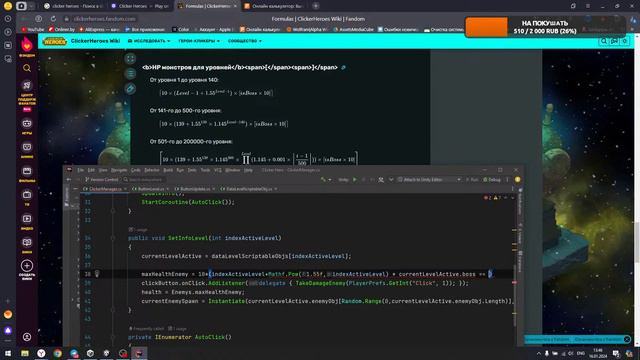
Task: Open Rider Refactor menu
Action: [151, 170]
